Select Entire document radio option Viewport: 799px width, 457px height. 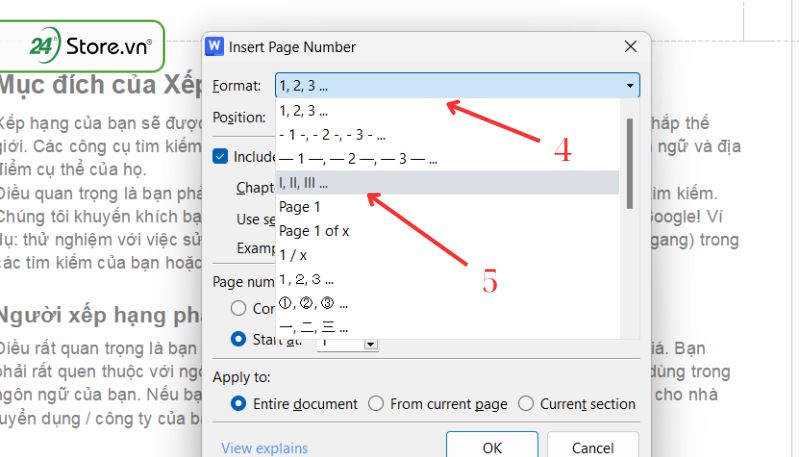point(238,404)
